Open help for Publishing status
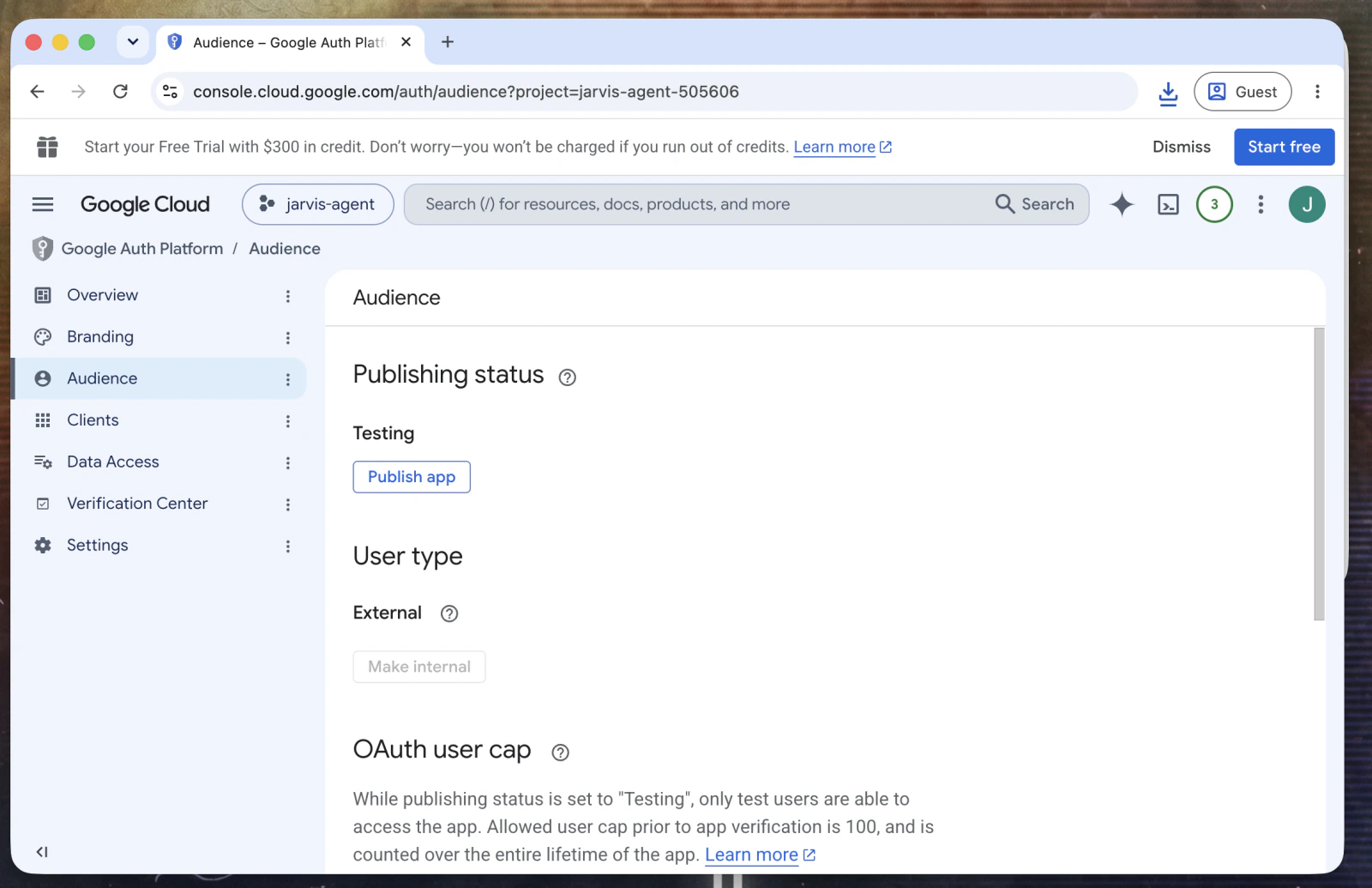The height and width of the screenshot is (888, 1372). click(567, 378)
